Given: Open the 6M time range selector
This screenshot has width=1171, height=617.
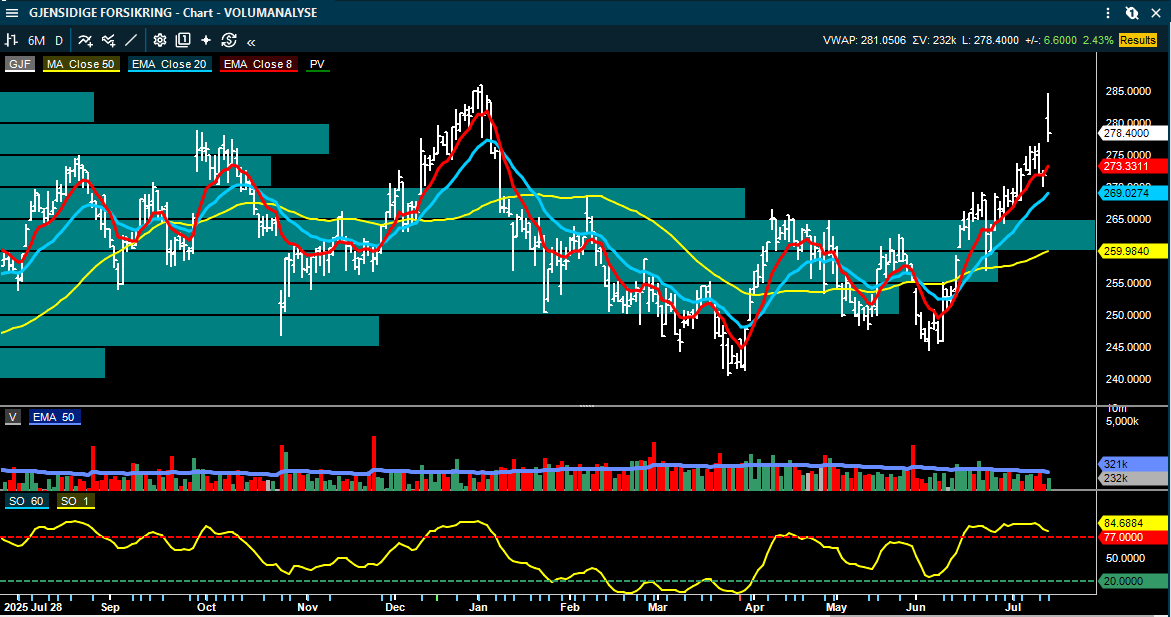Looking at the screenshot, I should (x=36, y=41).
